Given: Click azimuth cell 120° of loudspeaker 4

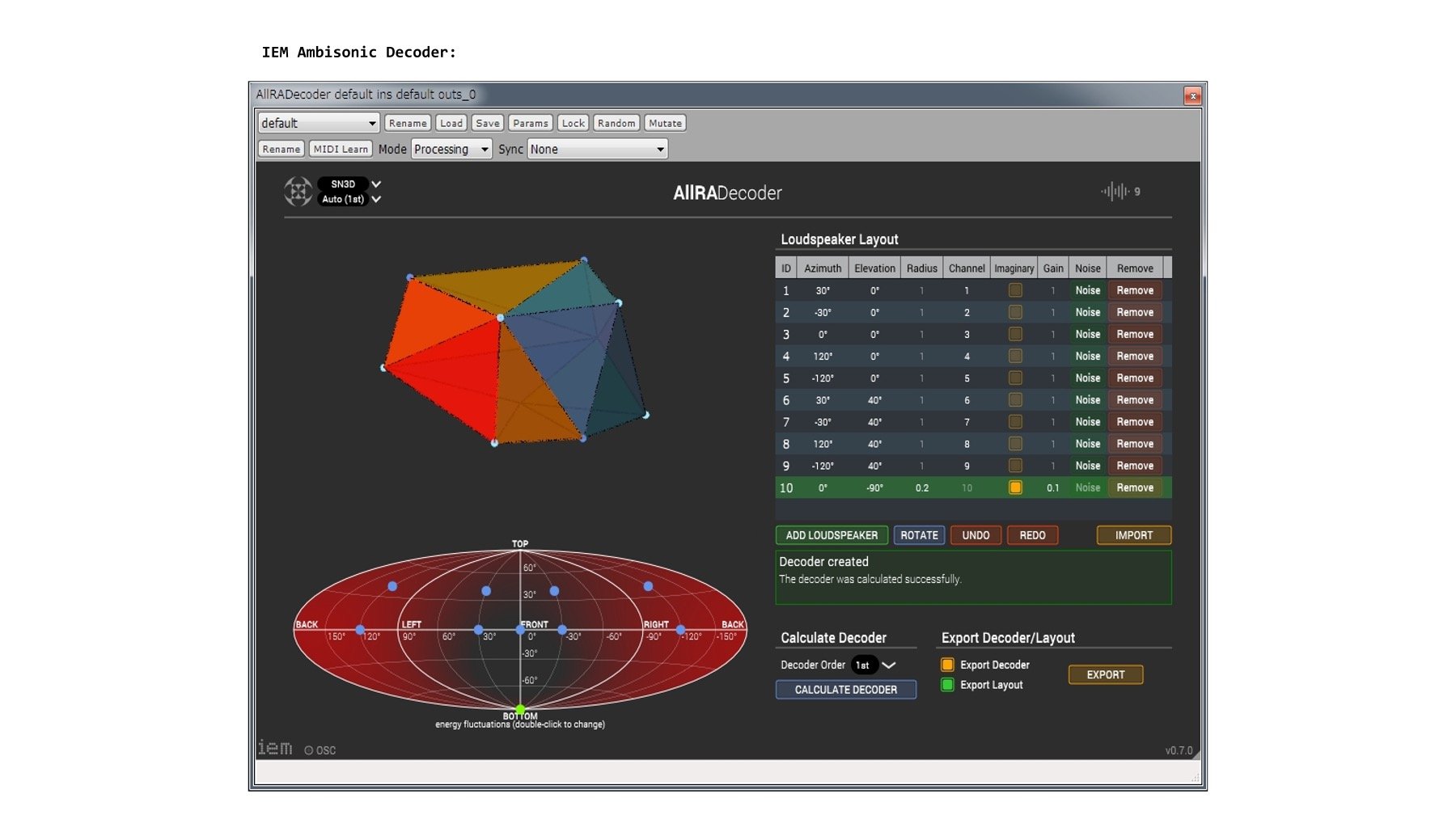Looking at the screenshot, I should [823, 356].
